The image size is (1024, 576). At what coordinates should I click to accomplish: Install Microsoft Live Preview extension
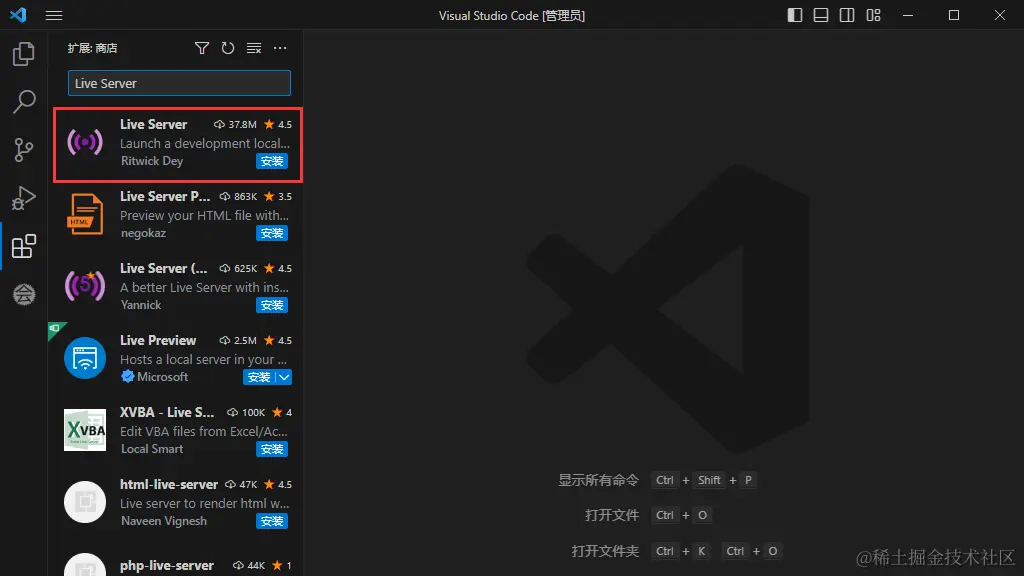tap(259, 377)
